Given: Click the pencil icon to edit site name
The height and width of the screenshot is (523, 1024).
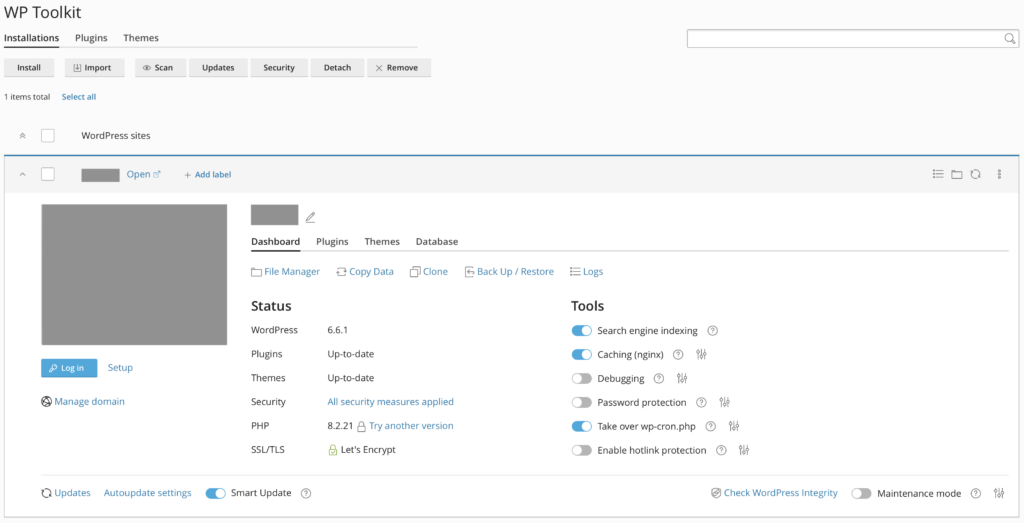Looking at the screenshot, I should pos(310,217).
